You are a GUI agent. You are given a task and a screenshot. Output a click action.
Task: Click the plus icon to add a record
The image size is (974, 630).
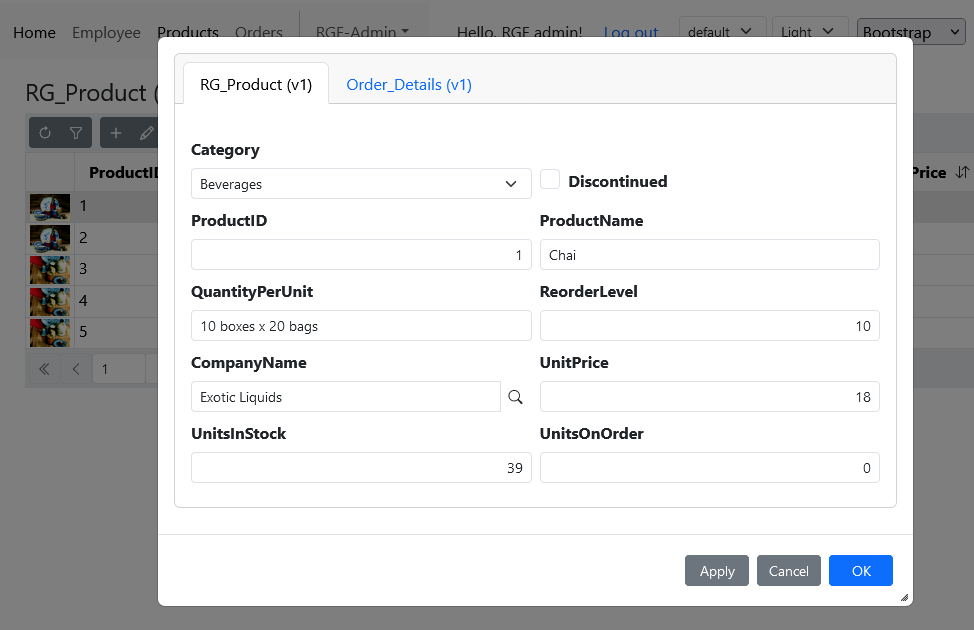coord(116,133)
